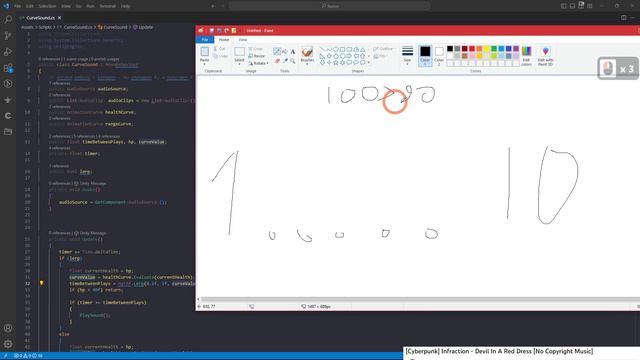The image size is (640, 360).
Task: Click the VS Code command center search box
Action: [x=329, y=6]
